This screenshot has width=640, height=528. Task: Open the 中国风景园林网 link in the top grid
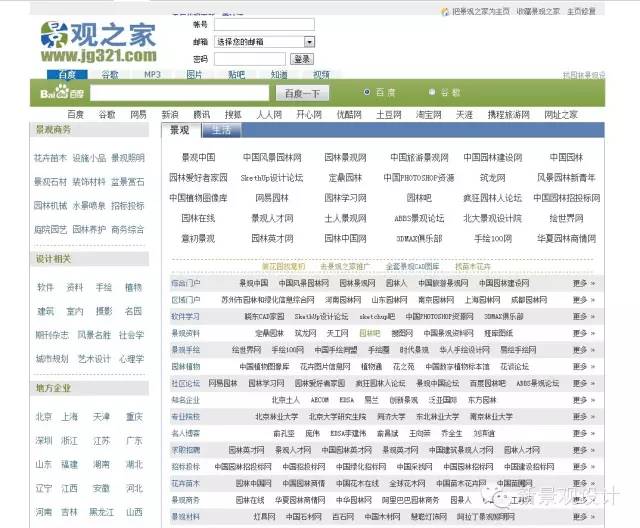pos(272,158)
